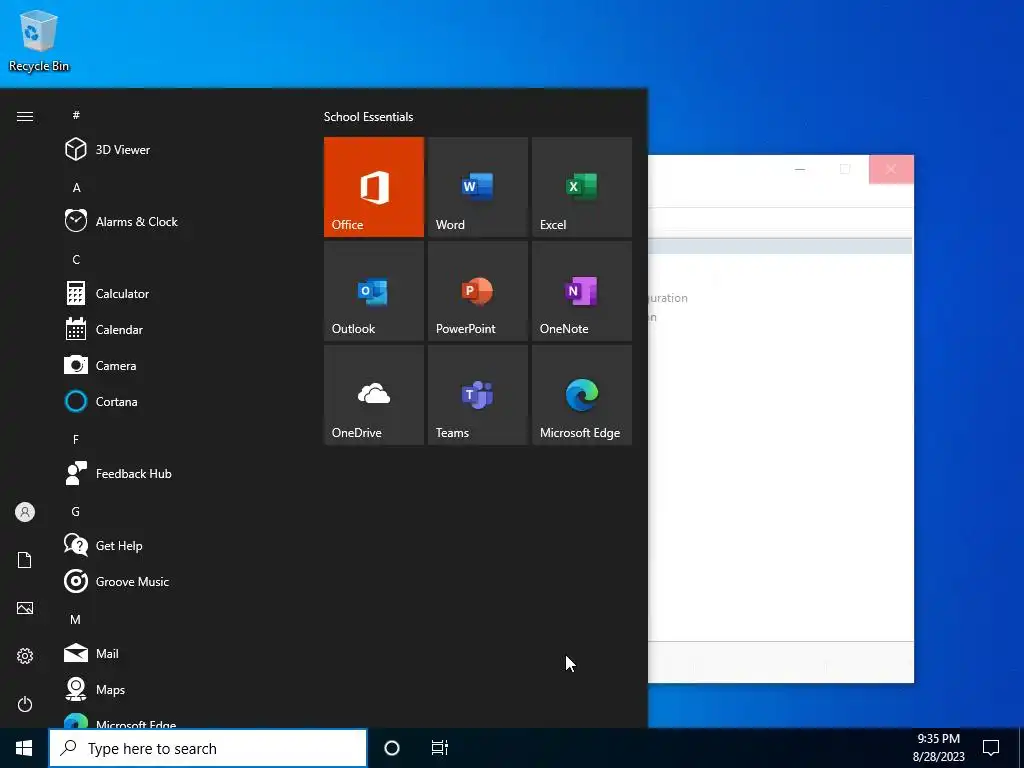Open the Outlook tile
1024x768 pixels.
(x=374, y=291)
